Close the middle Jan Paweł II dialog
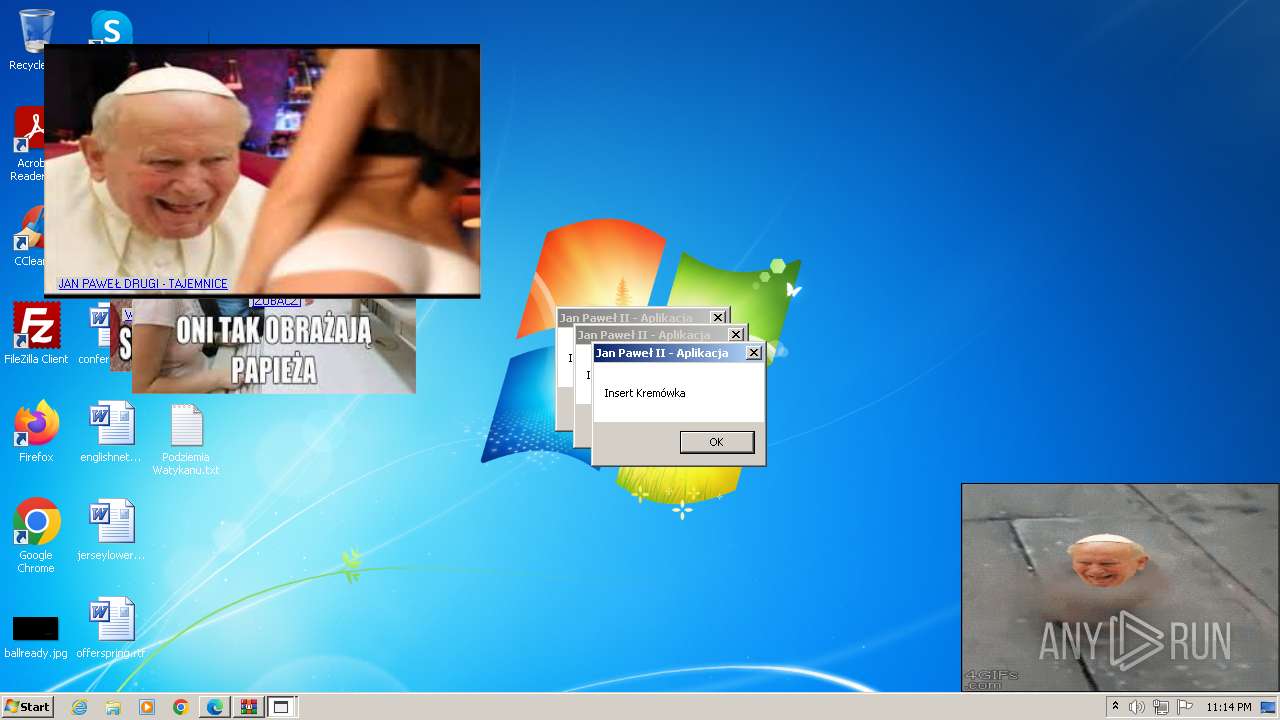1280x720 pixels. 736,335
